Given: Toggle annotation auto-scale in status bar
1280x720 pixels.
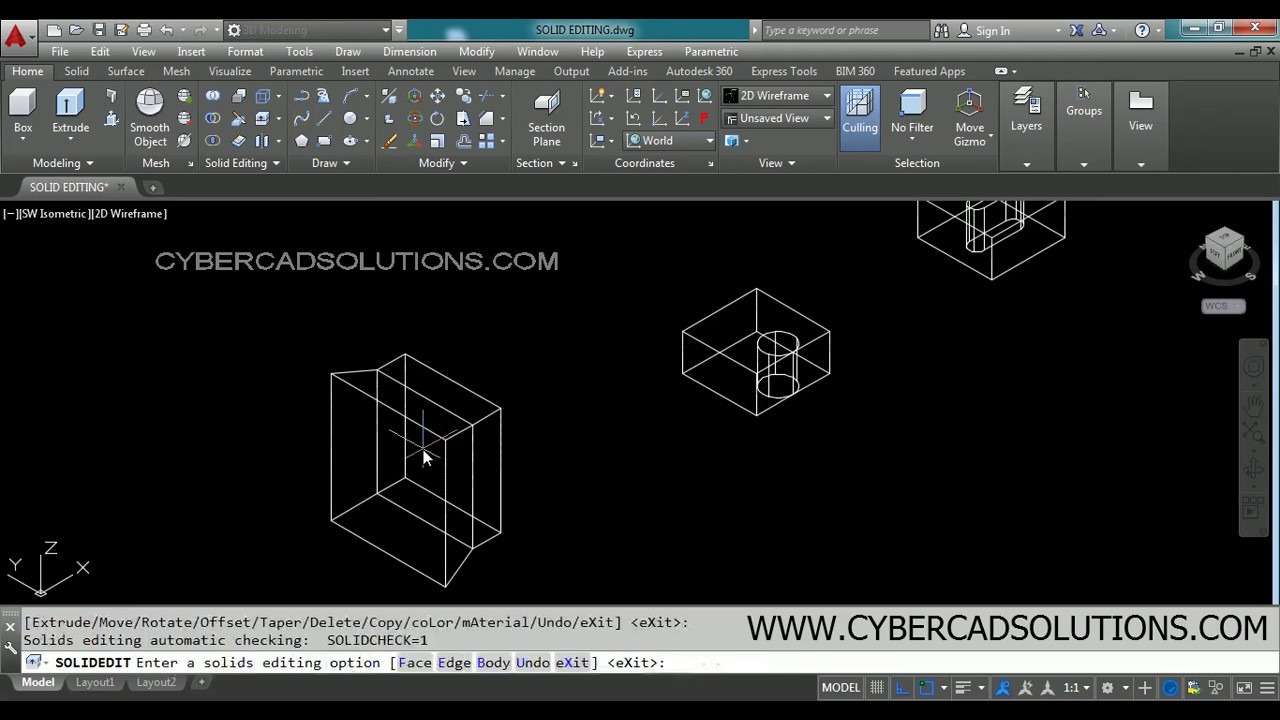Looking at the screenshot, I should [1025, 688].
